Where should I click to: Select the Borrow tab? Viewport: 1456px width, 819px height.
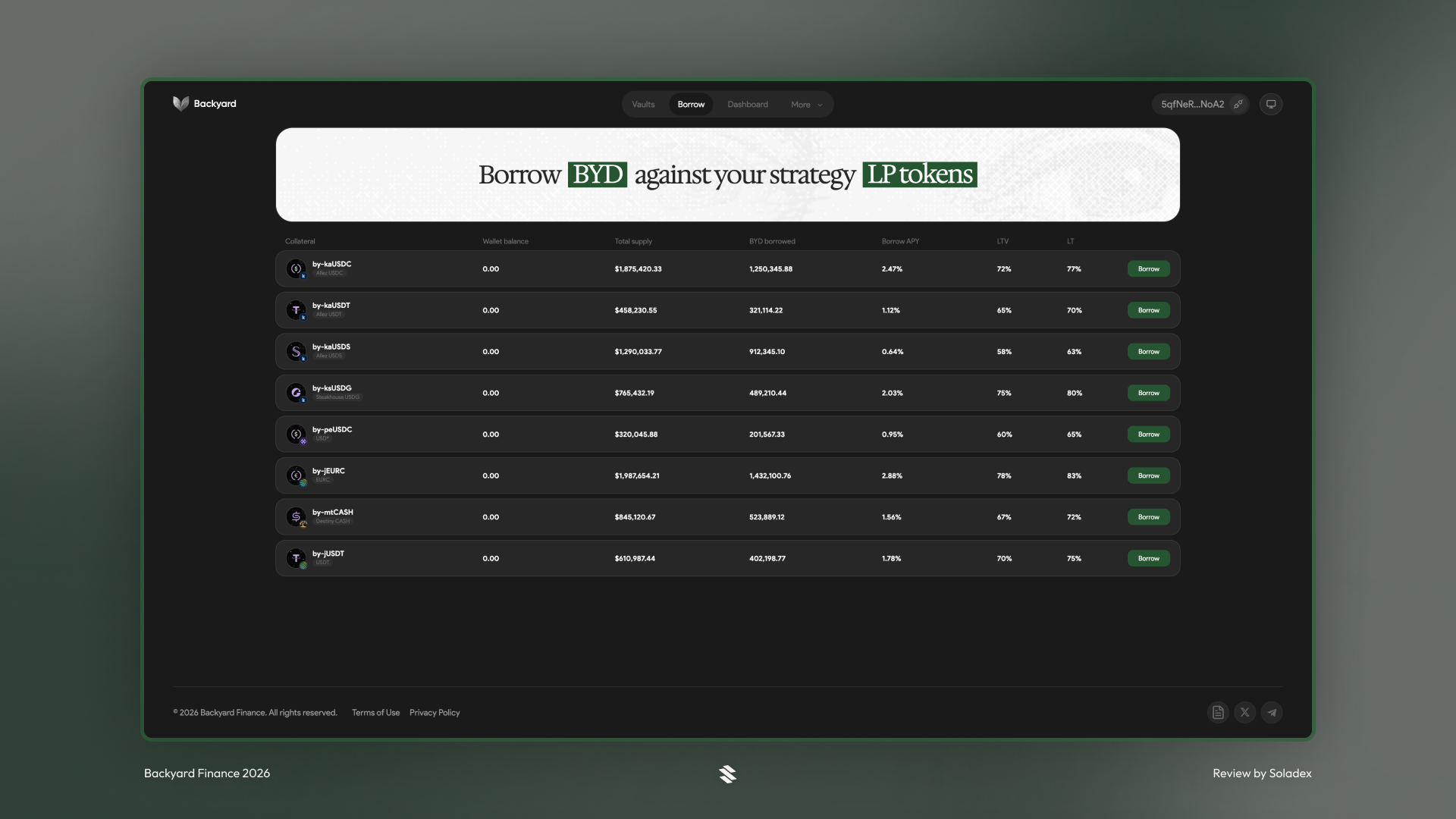point(691,105)
